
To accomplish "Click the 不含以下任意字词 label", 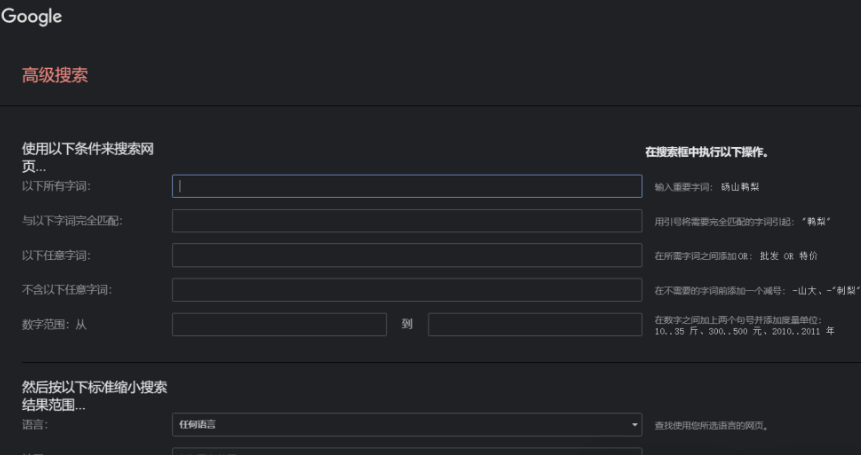I will [x=66, y=290].
